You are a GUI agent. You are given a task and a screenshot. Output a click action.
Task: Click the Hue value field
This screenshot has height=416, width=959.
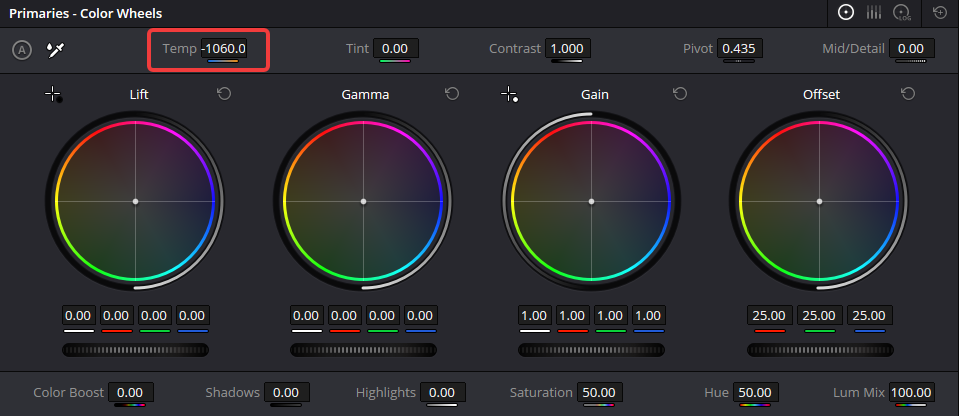coord(755,392)
